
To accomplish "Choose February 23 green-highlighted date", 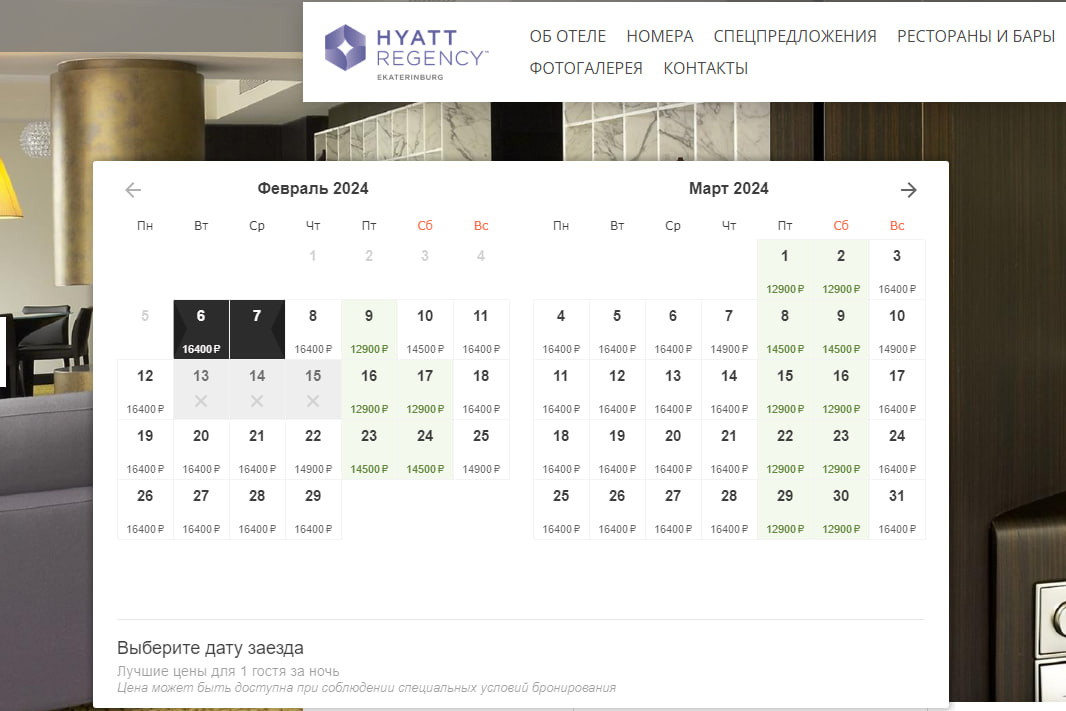I will [x=369, y=449].
